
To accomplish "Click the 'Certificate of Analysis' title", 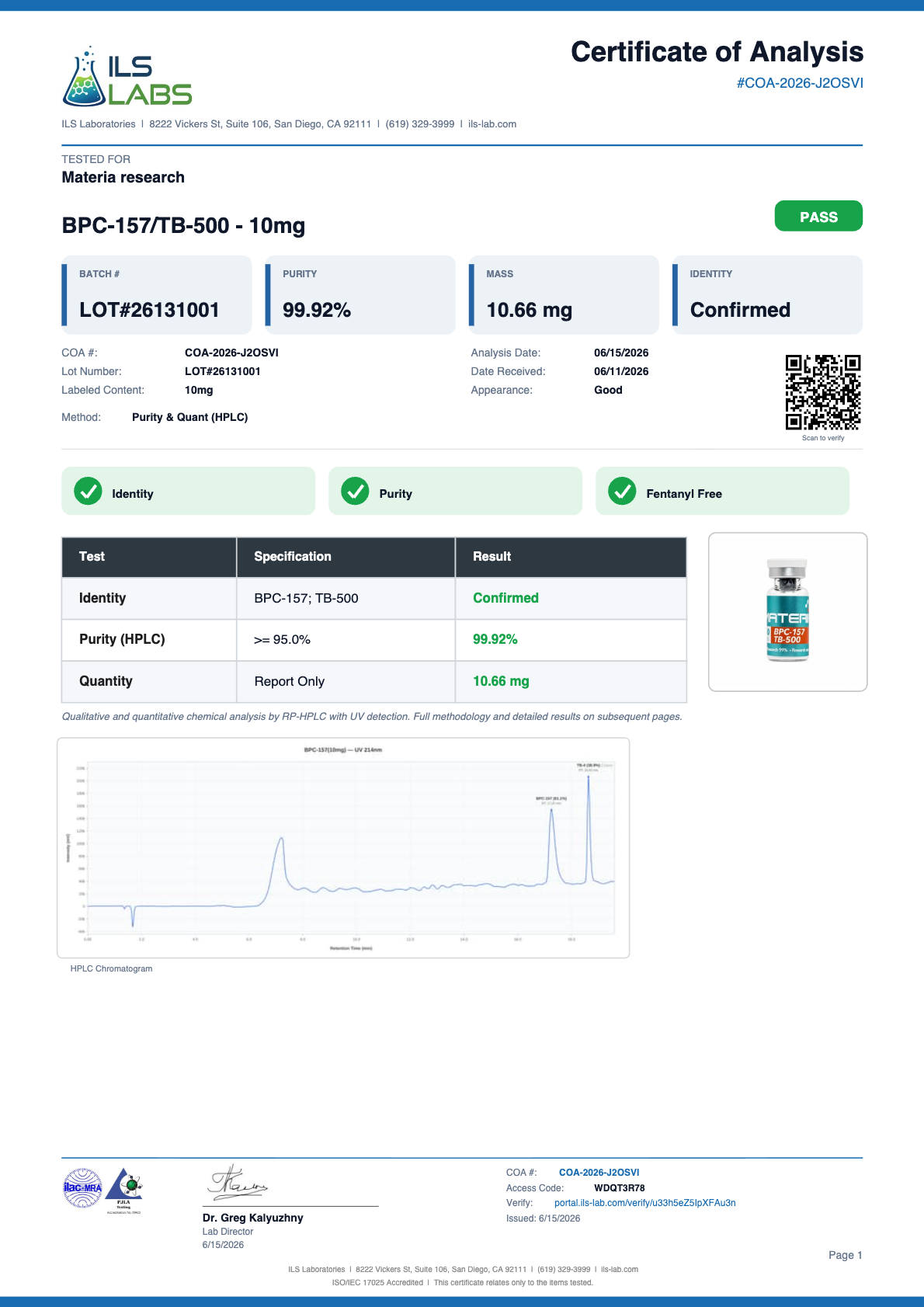I will click(x=717, y=52).
